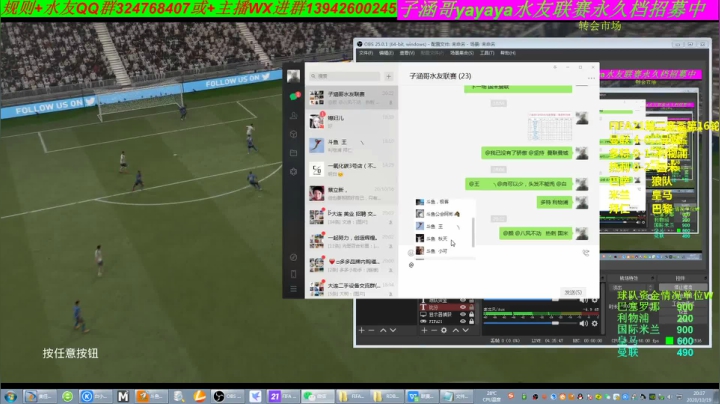The width and height of the screenshot is (720, 404).
Task: Open WeChat mini programs icon
Action: click(294, 258)
